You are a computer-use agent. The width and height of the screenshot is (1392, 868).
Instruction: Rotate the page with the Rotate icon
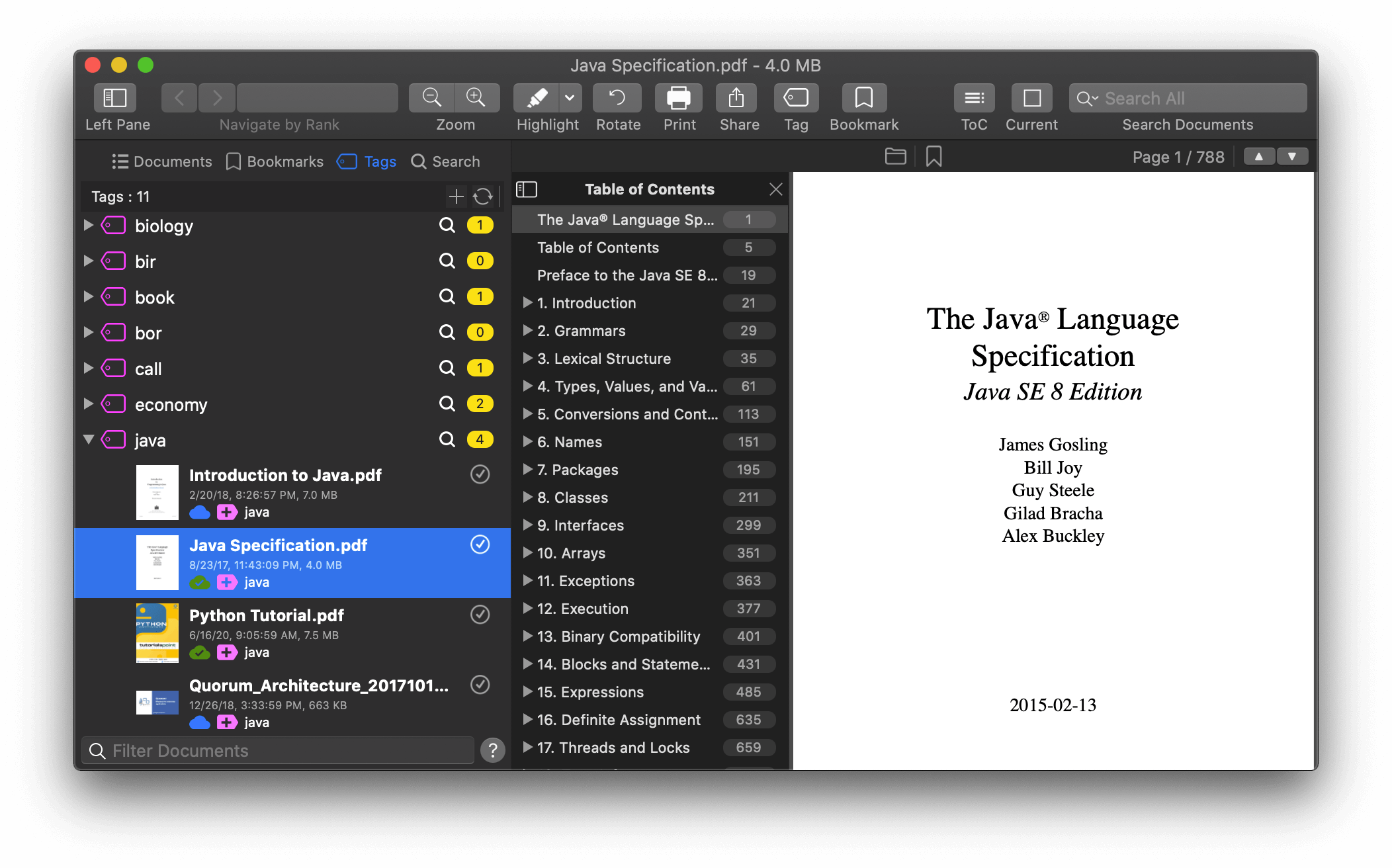click(617, 98)
